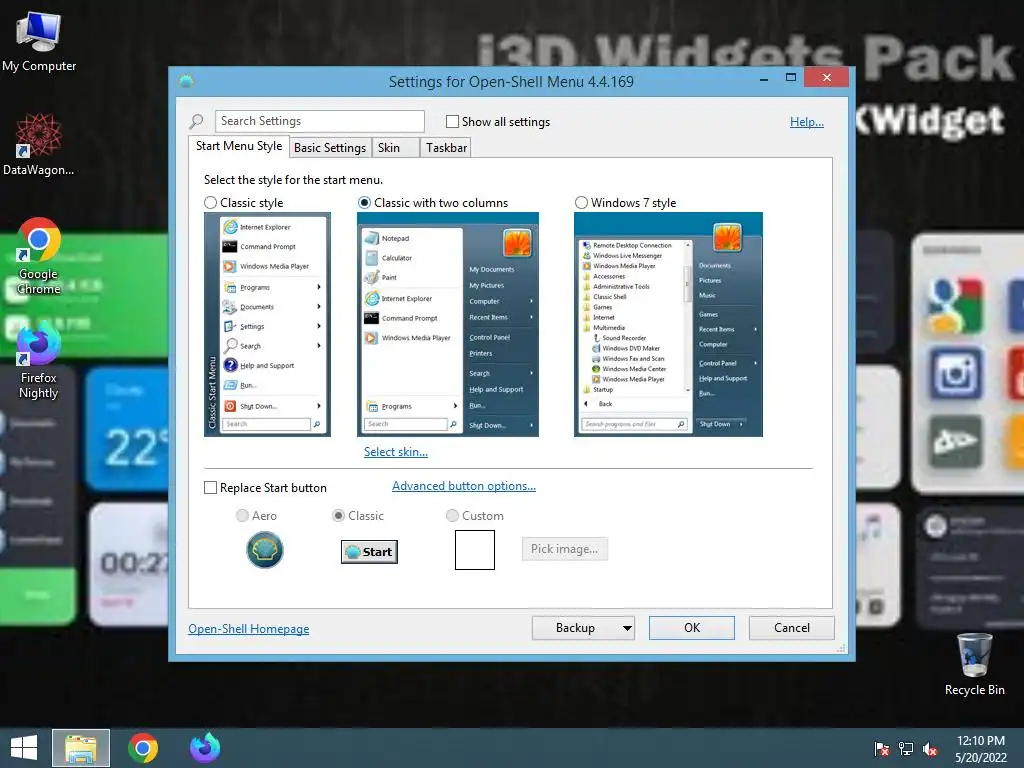
Task: Switch to the Skin tab
Action: coord(394,148)
